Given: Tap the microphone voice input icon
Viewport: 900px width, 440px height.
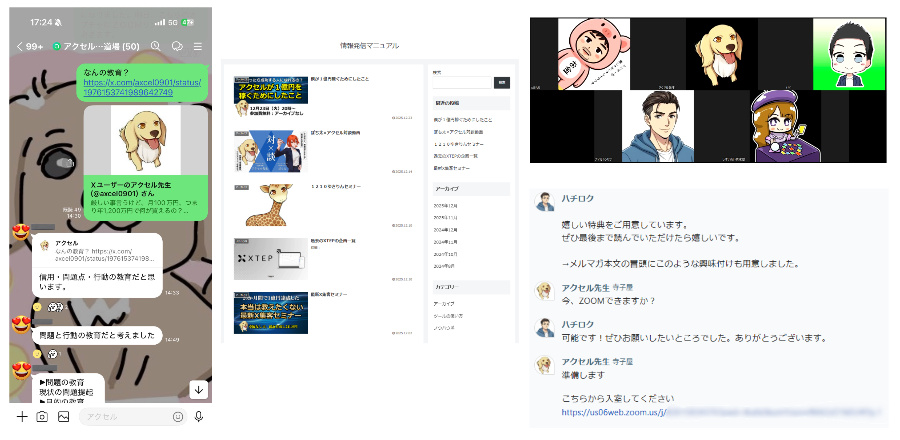Looking at the screenshot, I should [199, 416].
